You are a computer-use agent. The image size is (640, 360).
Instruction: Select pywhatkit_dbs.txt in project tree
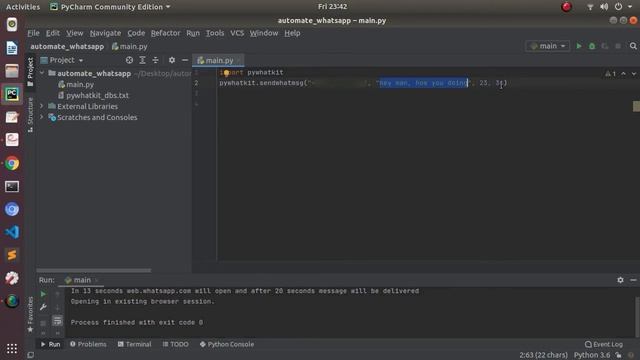pos(93,95)
